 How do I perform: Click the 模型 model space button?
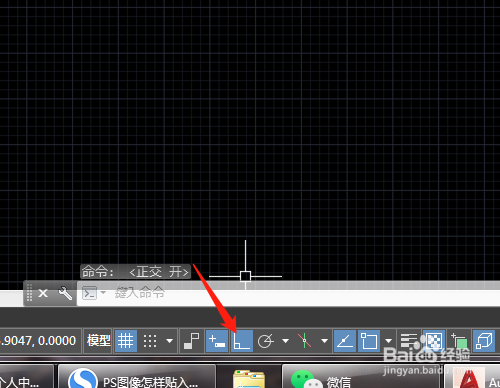[98, 341]
